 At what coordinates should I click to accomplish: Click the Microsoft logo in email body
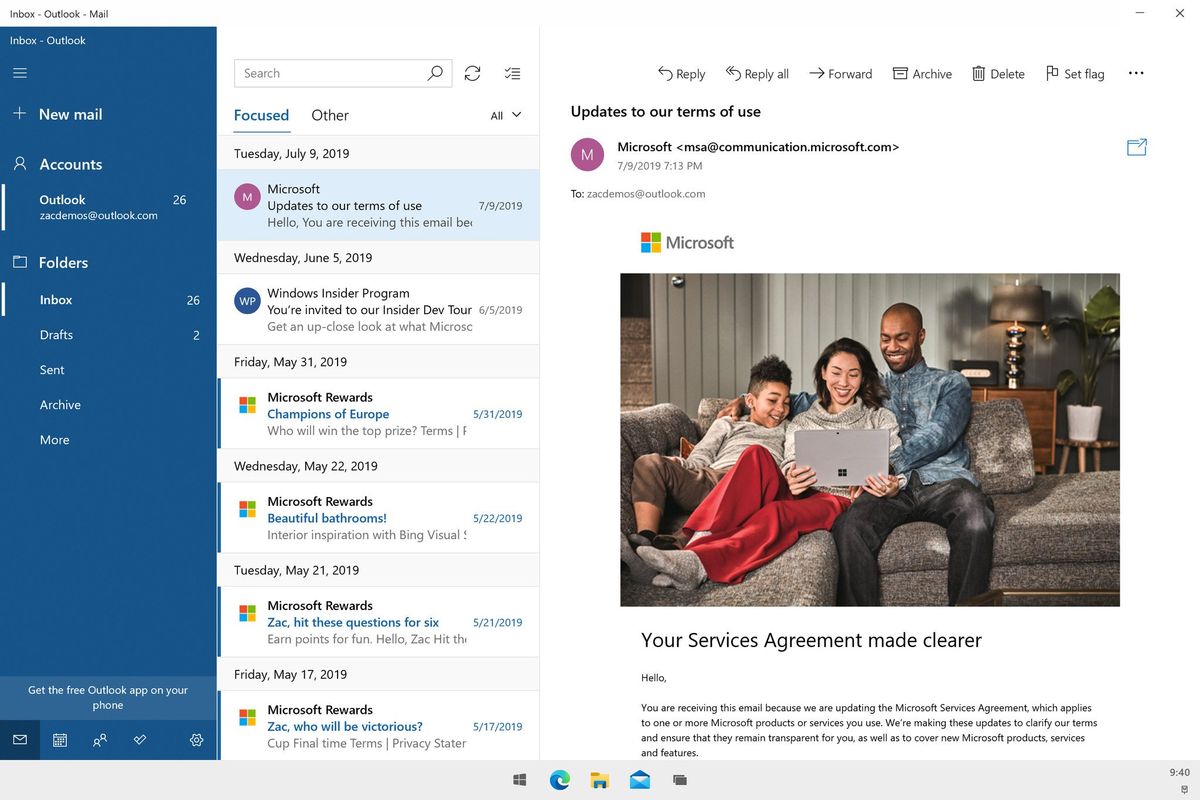[687, 242]
